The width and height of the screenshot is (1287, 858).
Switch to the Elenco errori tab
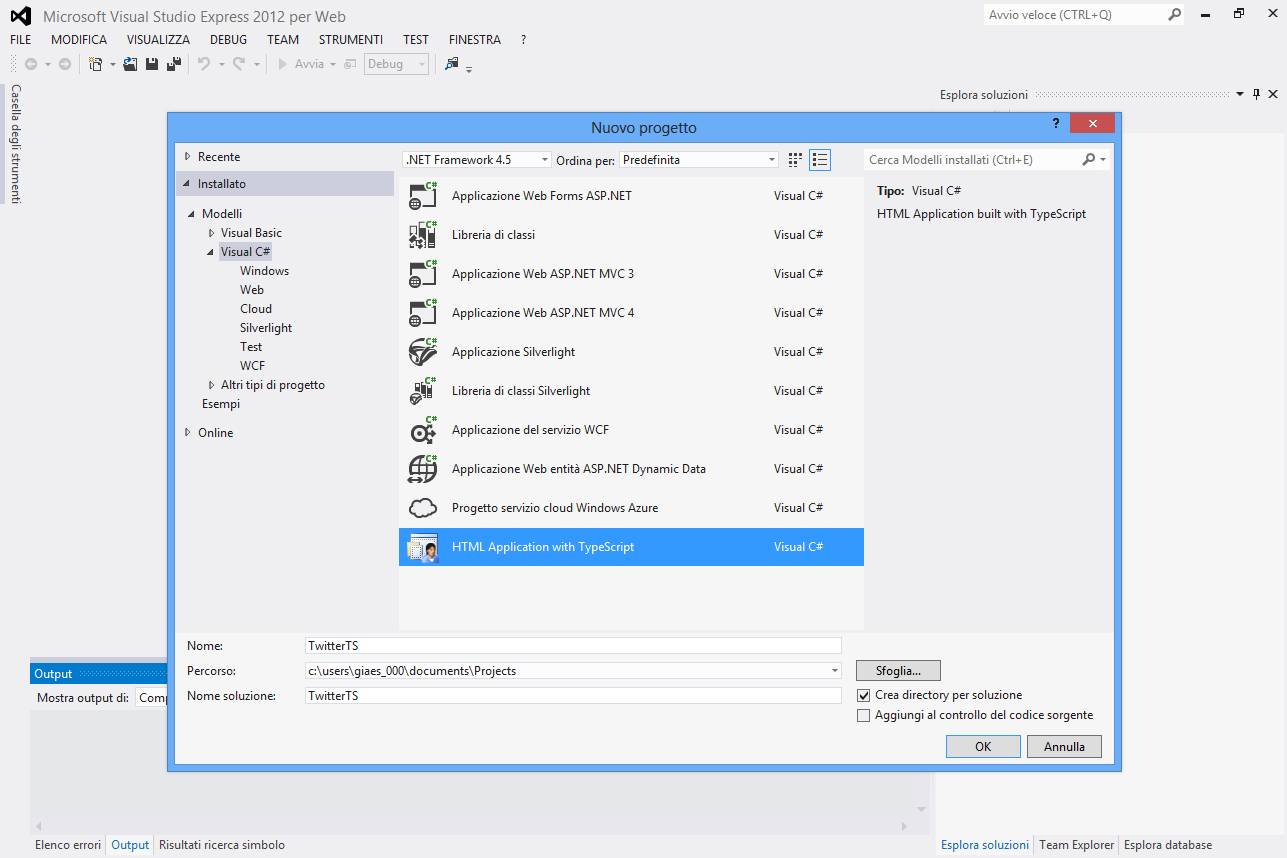point(68,845)
